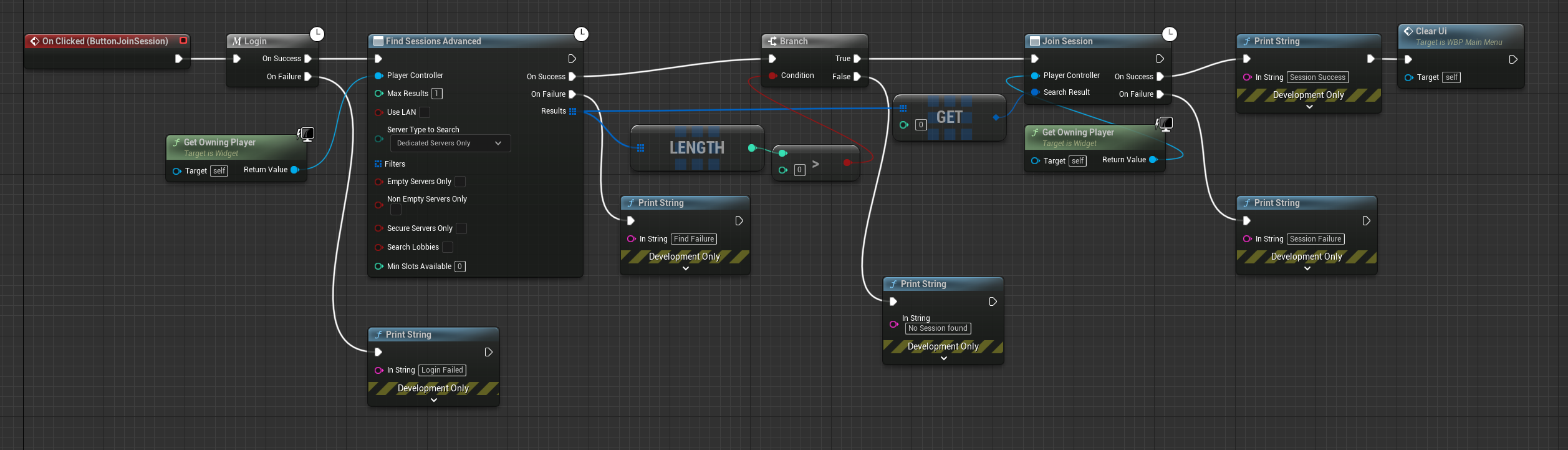Toggle the Use LAN checkbox

pyautogui.click(x=425, y=112)
